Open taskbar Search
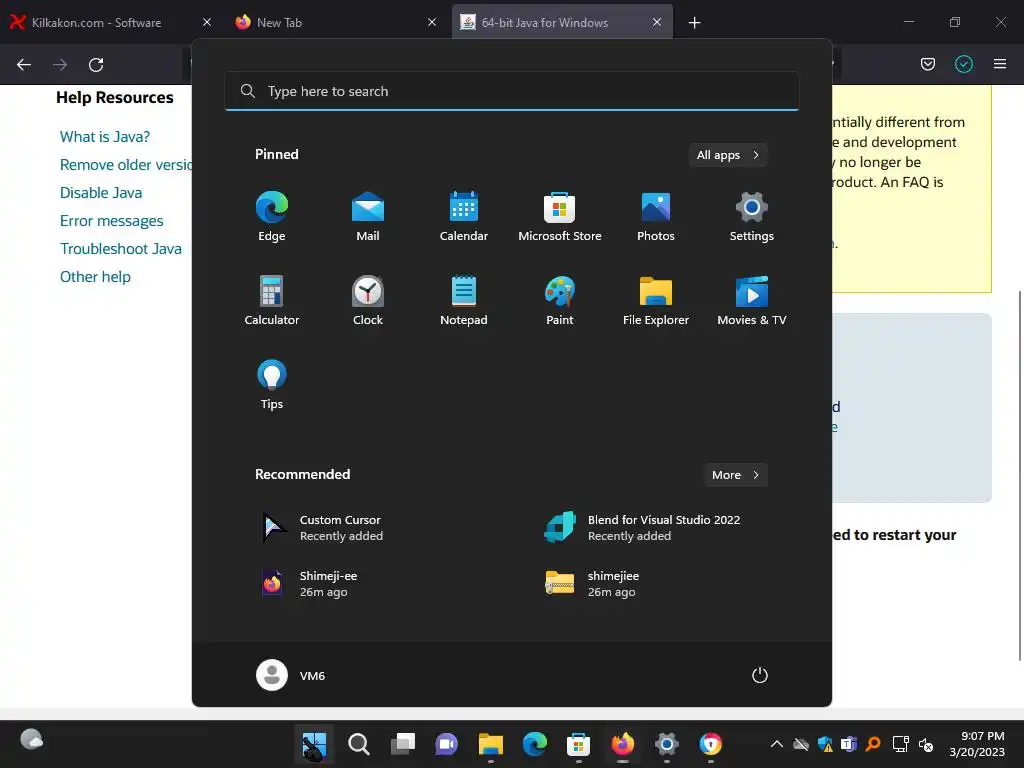Image resolution: width=1024 pixels, height=768 pixels. [359, 744]
